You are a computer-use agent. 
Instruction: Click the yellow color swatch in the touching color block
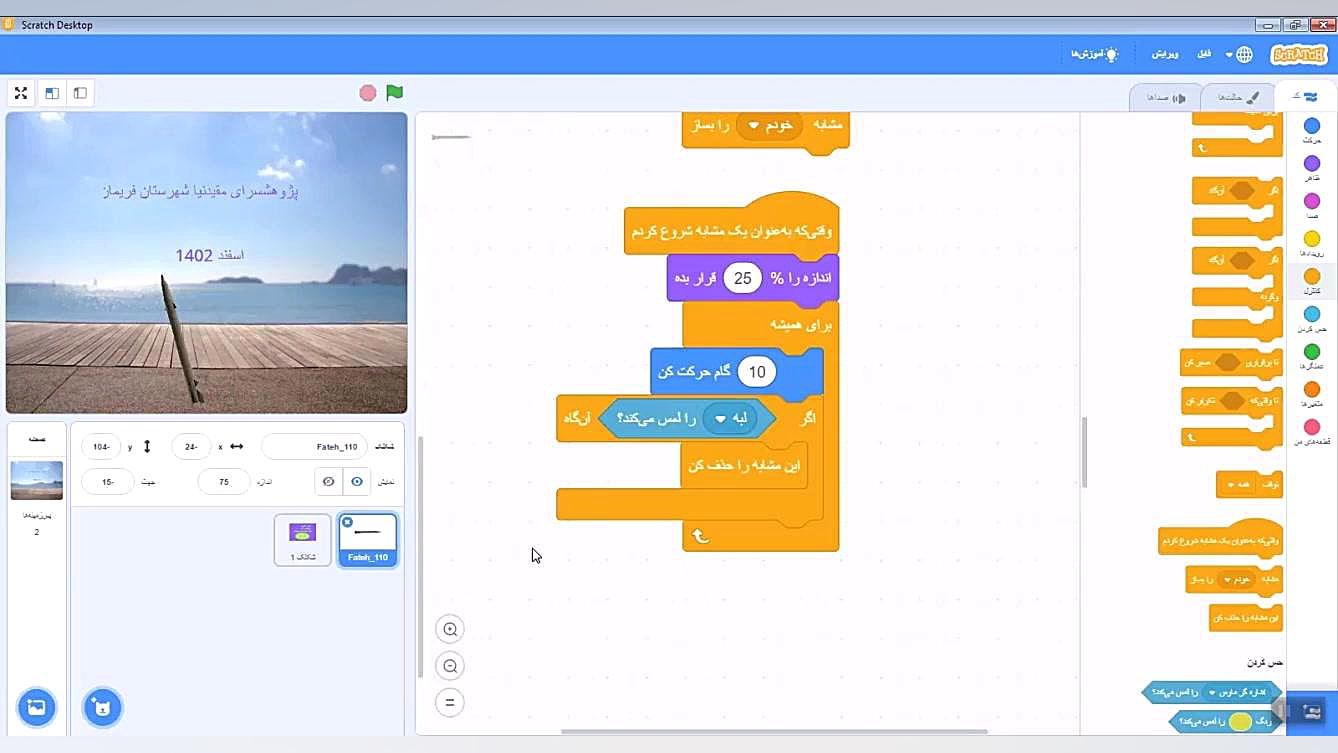1240,721
